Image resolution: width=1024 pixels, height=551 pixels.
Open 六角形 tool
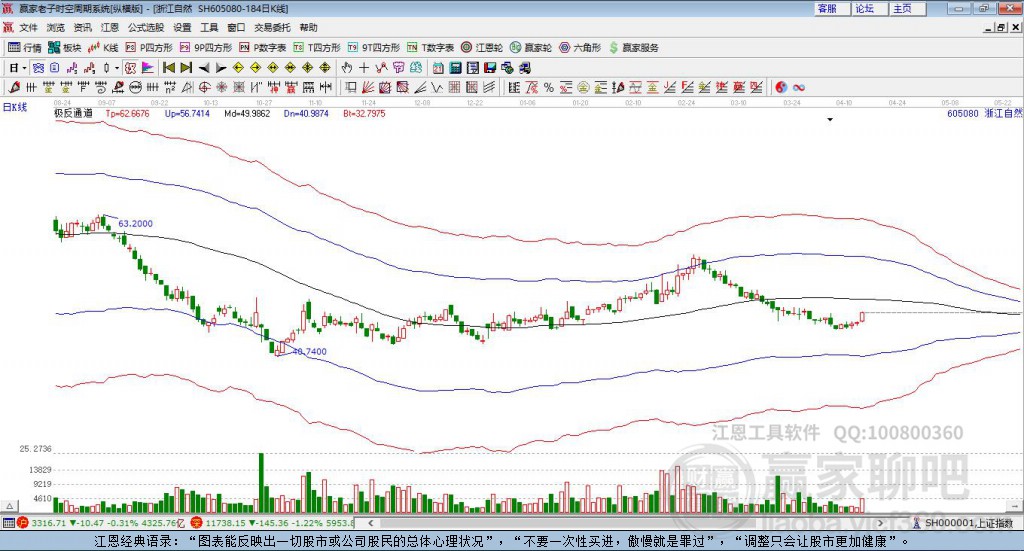pyautogui.click(x=580, y=48)
